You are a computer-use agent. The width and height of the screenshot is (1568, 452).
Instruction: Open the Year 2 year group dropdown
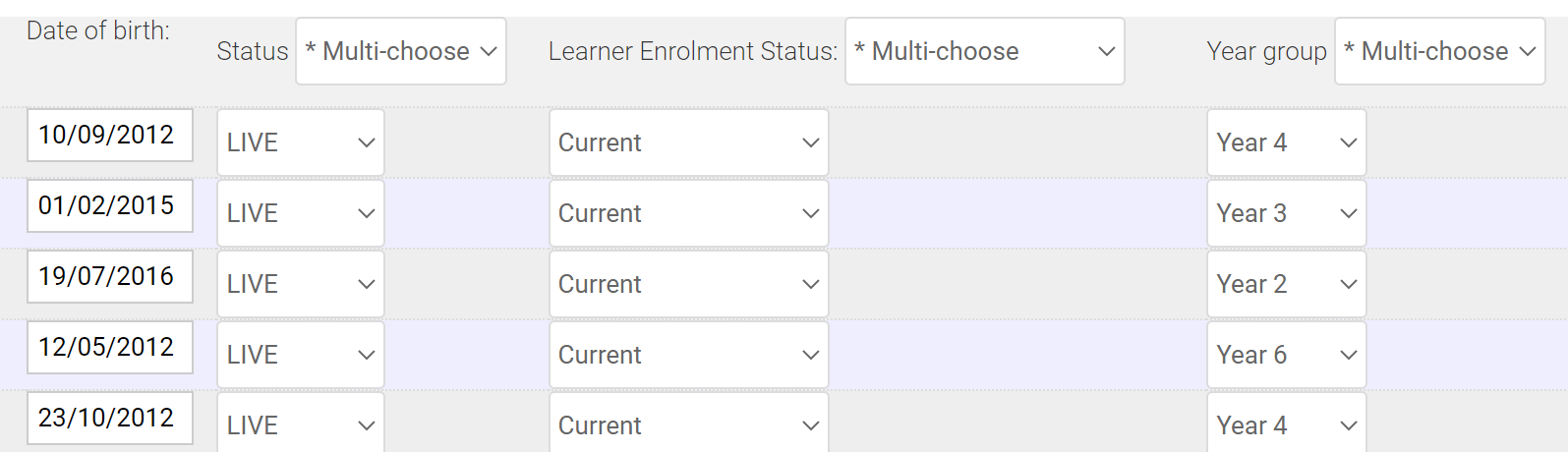tap(1286, 284)
